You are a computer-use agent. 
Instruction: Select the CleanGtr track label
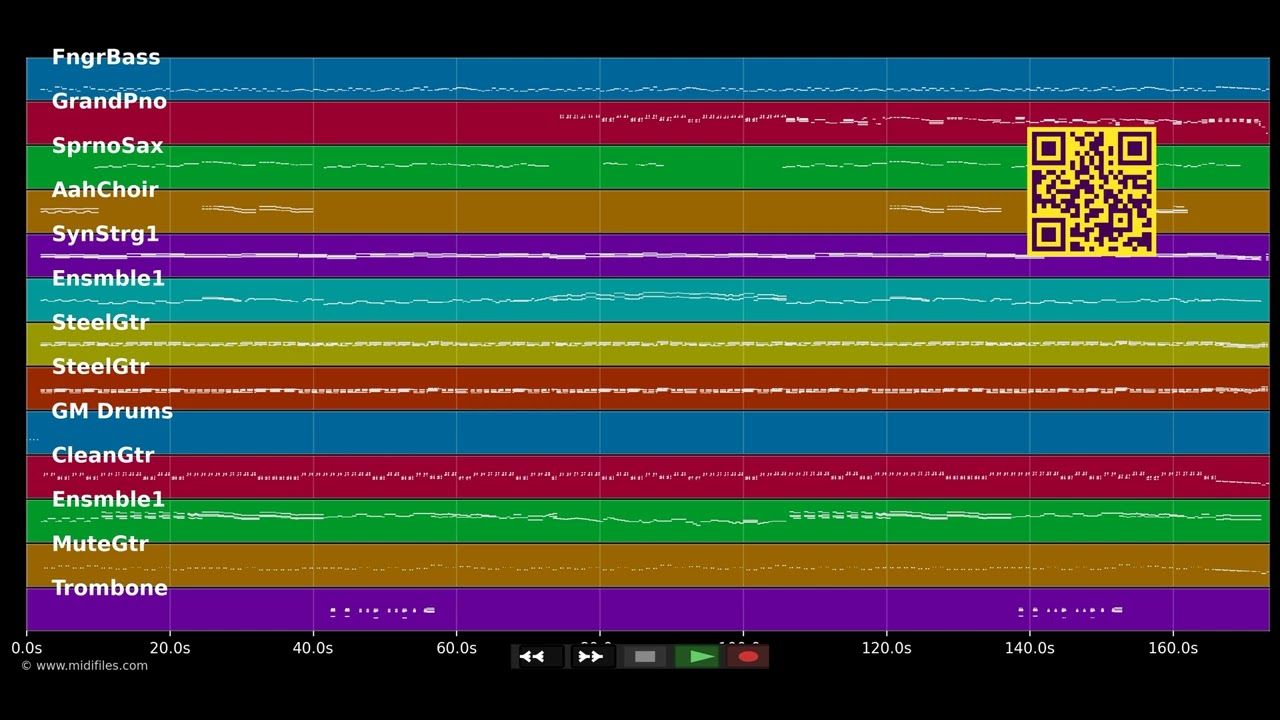[103, 455]
